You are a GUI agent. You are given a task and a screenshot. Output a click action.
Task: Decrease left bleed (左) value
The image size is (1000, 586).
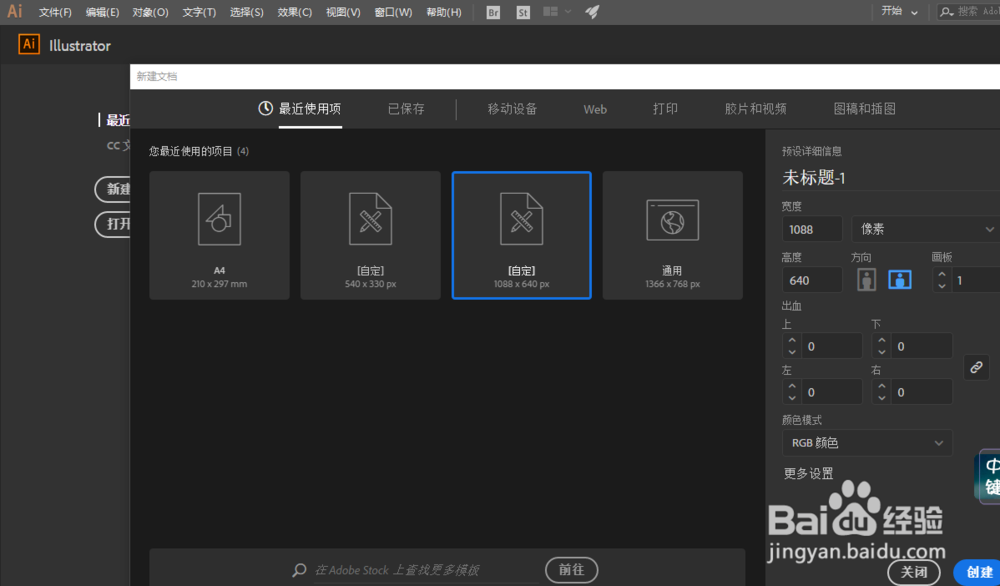pos(792,398)
